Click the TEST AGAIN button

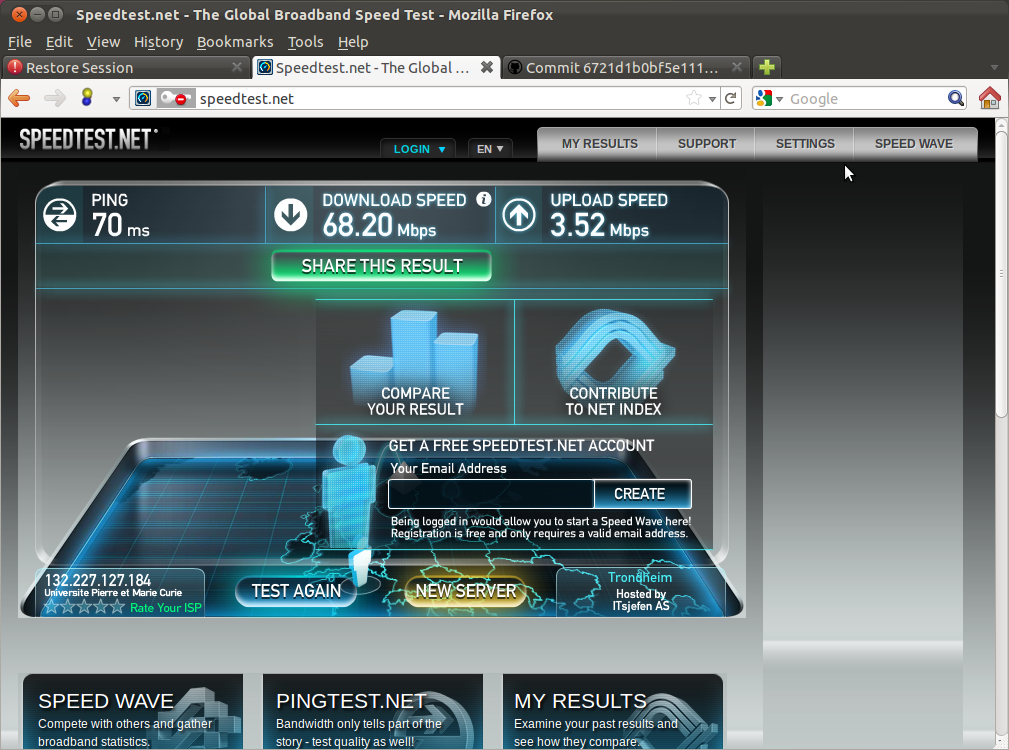296,591
